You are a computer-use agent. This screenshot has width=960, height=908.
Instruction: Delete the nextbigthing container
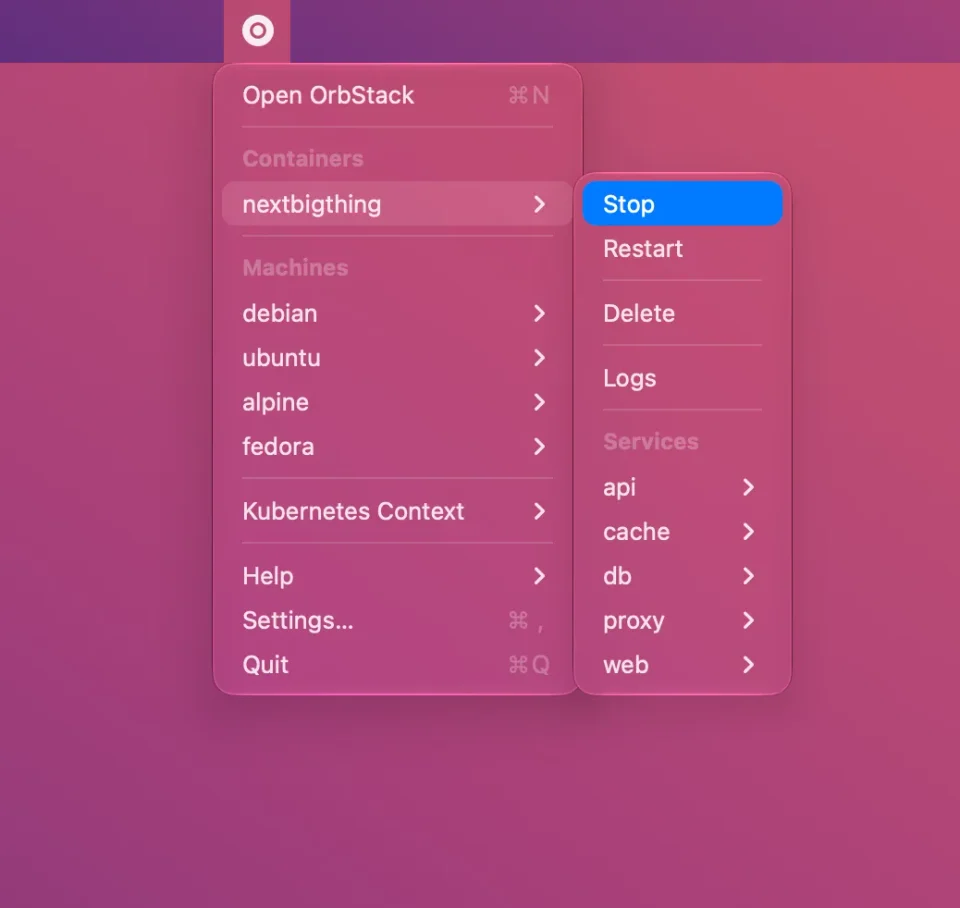pos(682,313)
